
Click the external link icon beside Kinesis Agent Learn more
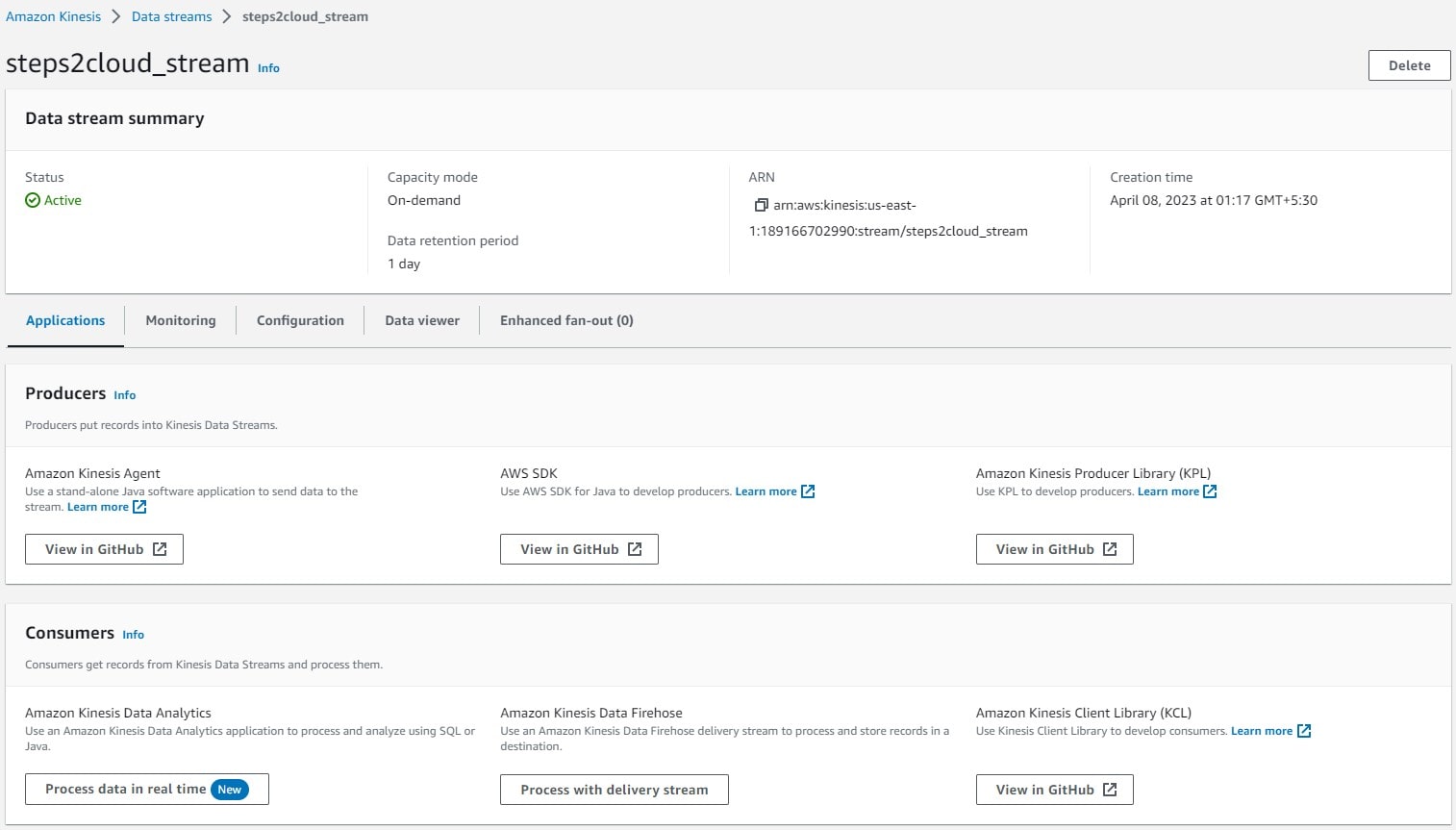(139, 507)
